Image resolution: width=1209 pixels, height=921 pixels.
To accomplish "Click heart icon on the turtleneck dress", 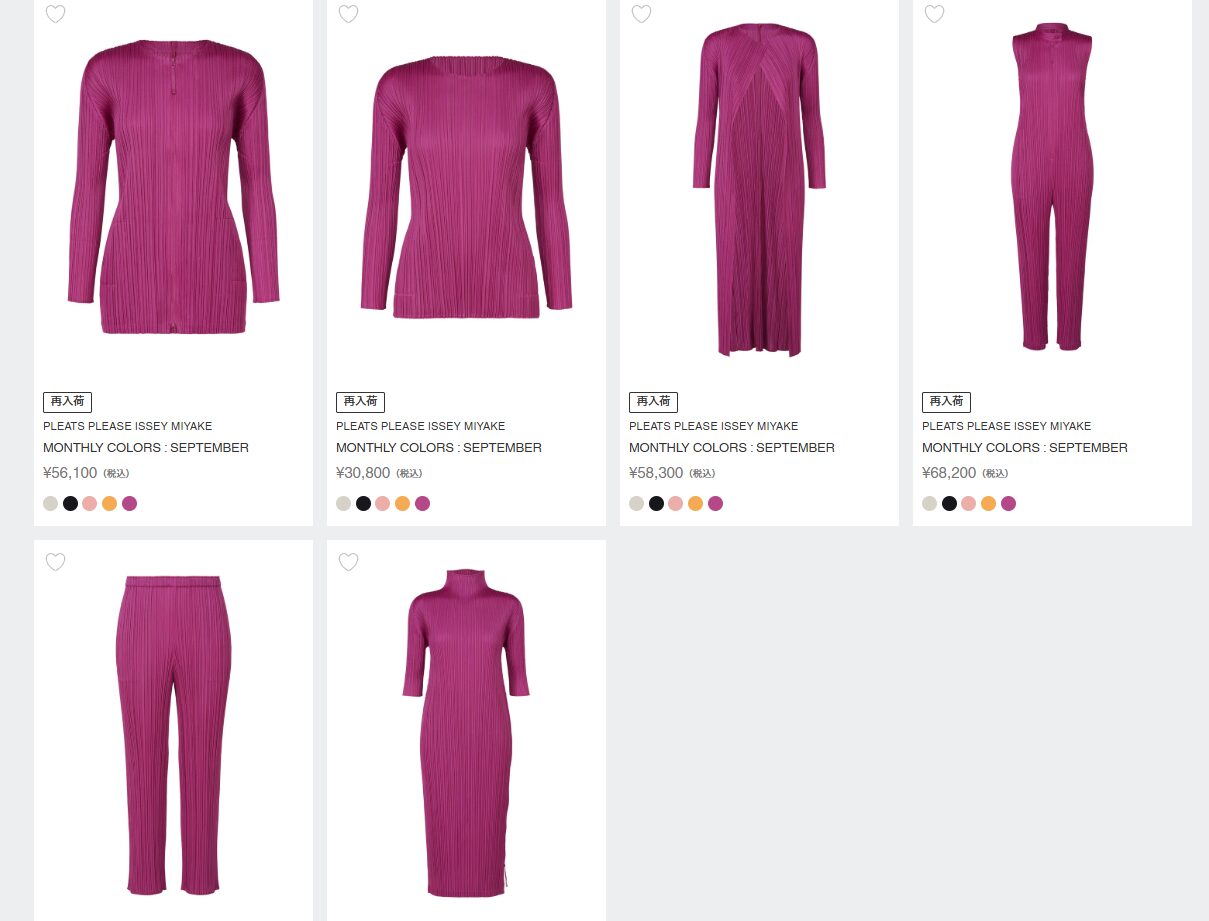I will (x=348, y=562).
